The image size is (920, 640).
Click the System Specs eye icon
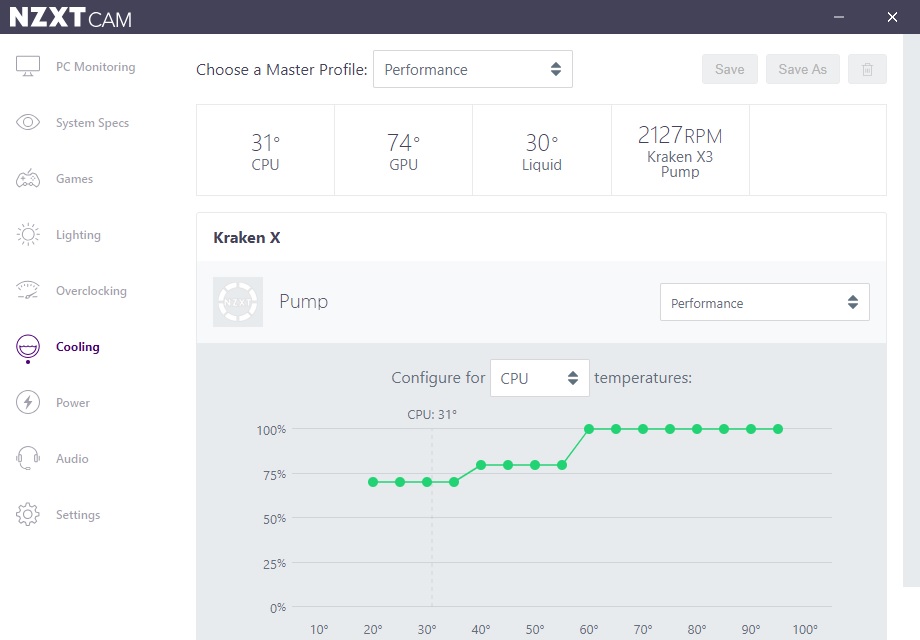(28, 122)
